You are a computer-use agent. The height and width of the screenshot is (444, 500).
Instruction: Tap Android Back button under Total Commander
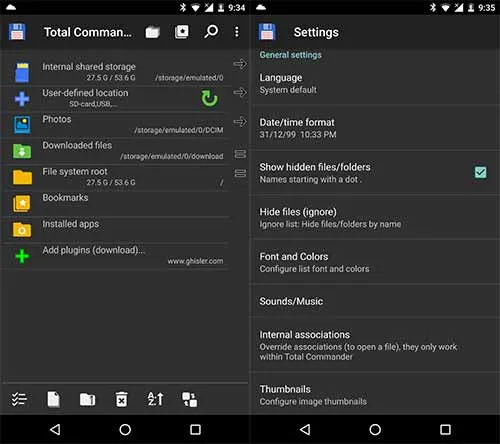coord(55,430)
